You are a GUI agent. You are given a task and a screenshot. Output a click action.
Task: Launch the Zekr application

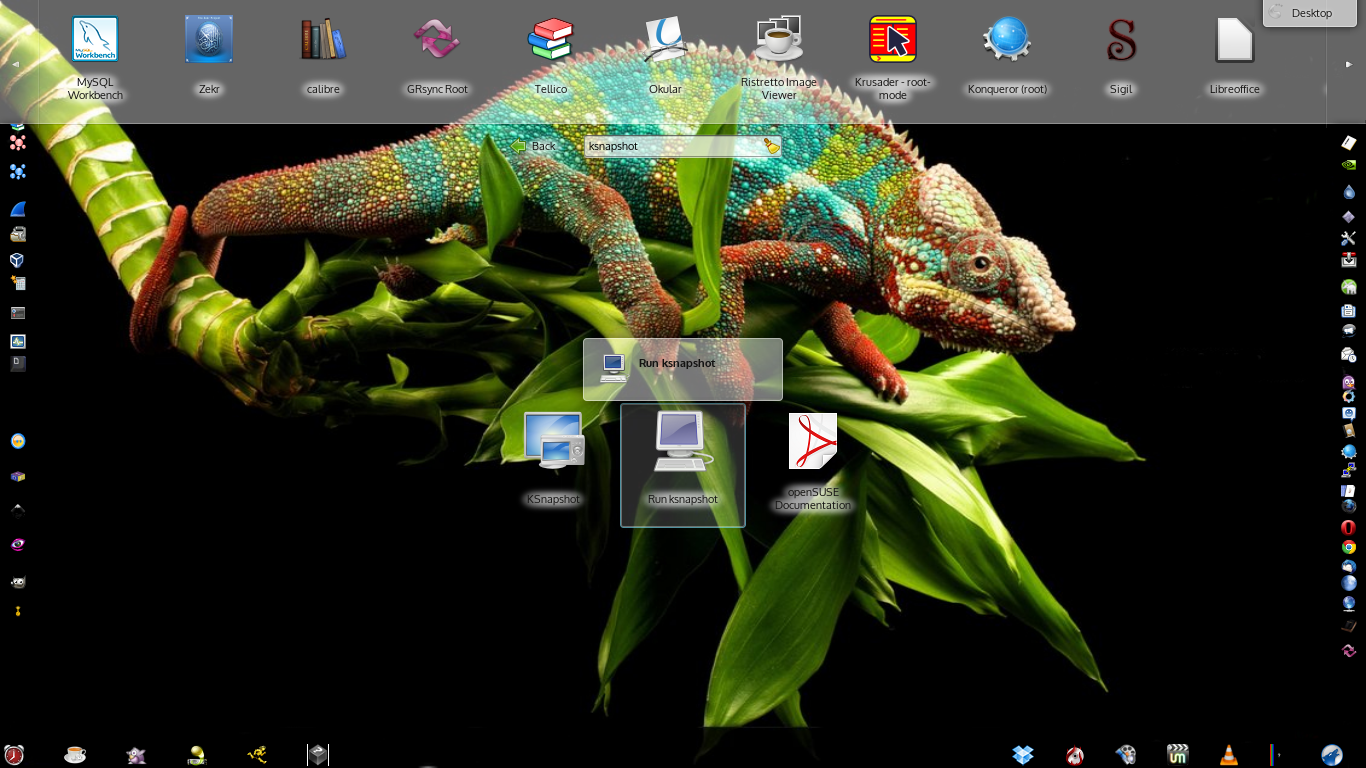(209, 40)
